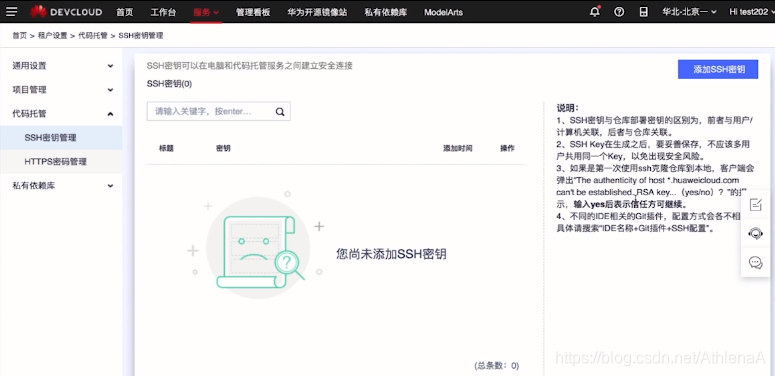Select HTTPS密码管理 in the sidebar
Screen dimensions: 775x376
[61, 162]
